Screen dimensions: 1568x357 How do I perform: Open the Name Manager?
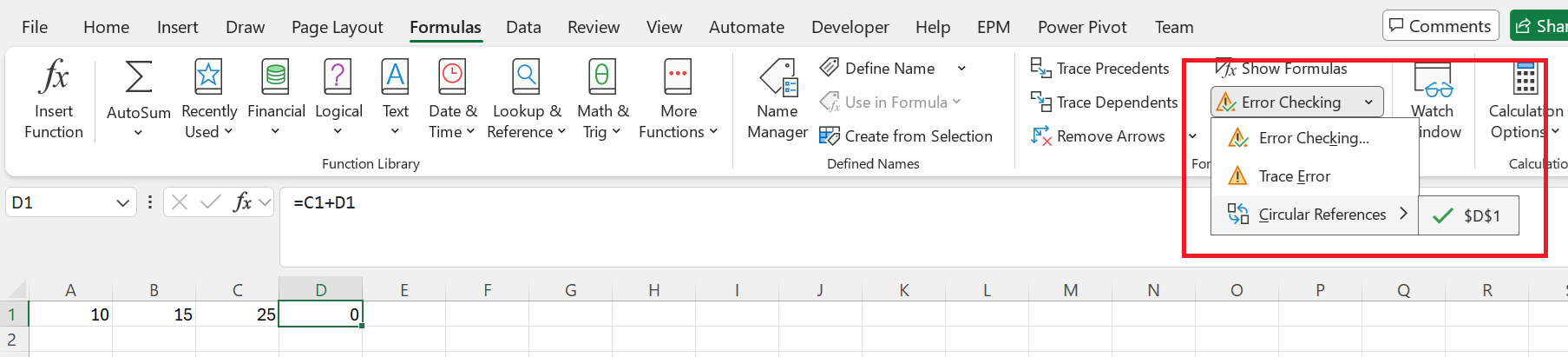tap(777, 99)
